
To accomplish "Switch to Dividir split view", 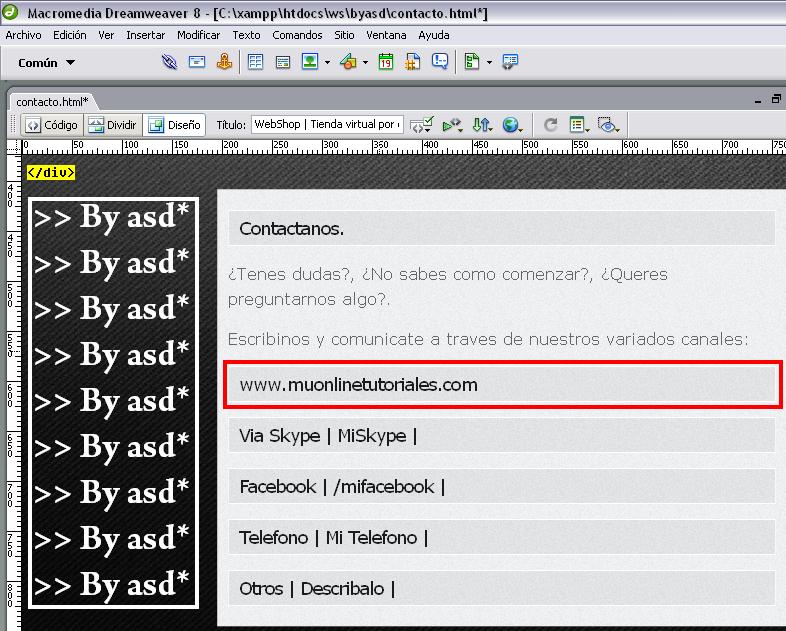I will tap(112, 125).
